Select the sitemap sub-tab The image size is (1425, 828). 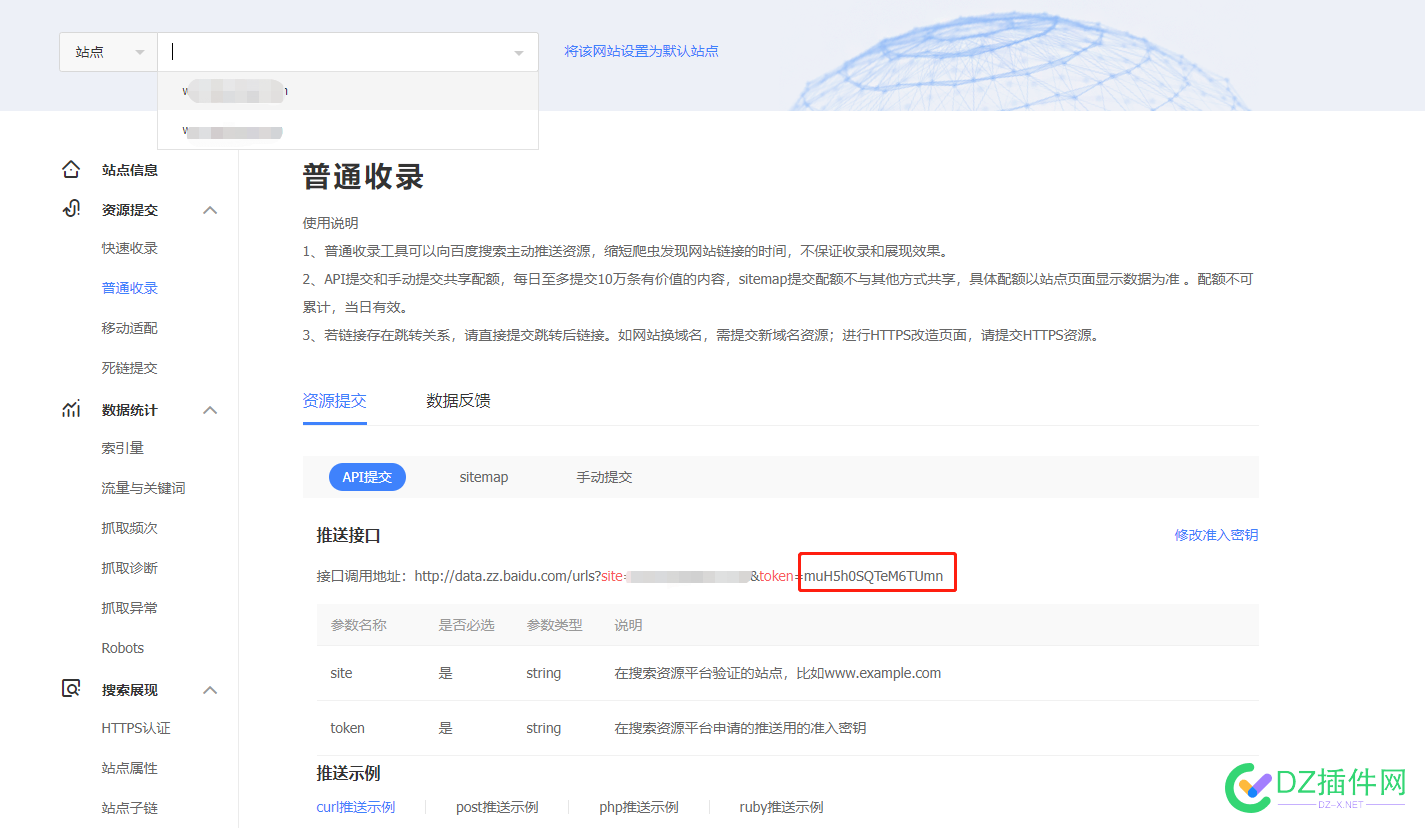[484, 477]
